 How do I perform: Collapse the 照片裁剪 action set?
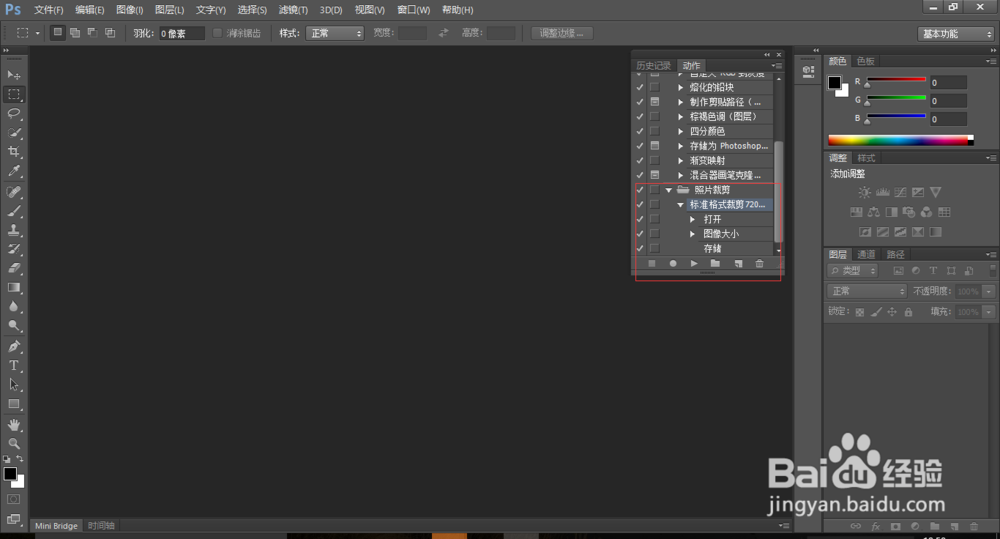pyautogui.click(x=668, y=190)
